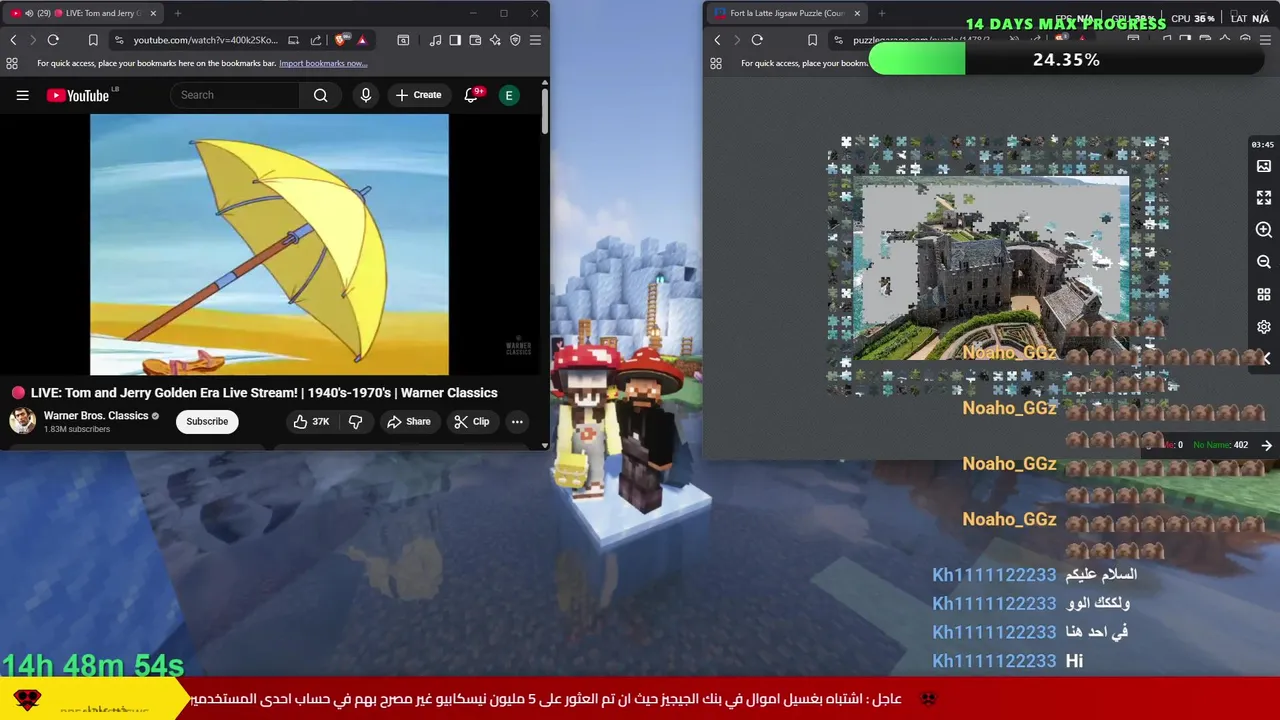Close the Tom and Jerry tab
This screenshot has height=720, width=1280.
pyautogui.click(x=153, y=13)
